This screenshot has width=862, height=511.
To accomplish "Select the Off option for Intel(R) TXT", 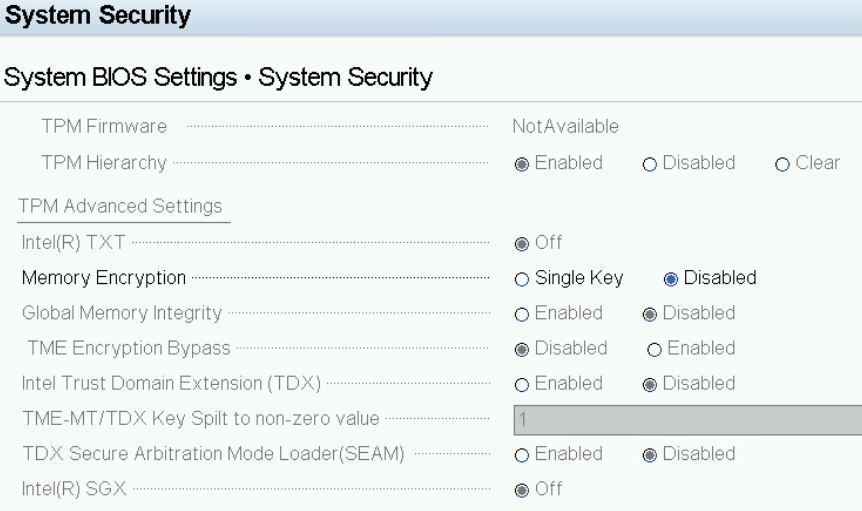I will (522, 243).
